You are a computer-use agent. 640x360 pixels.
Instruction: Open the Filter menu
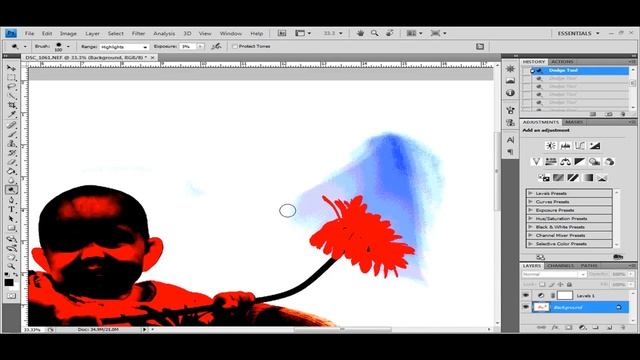pyautogui.click(x=138, y=33)
